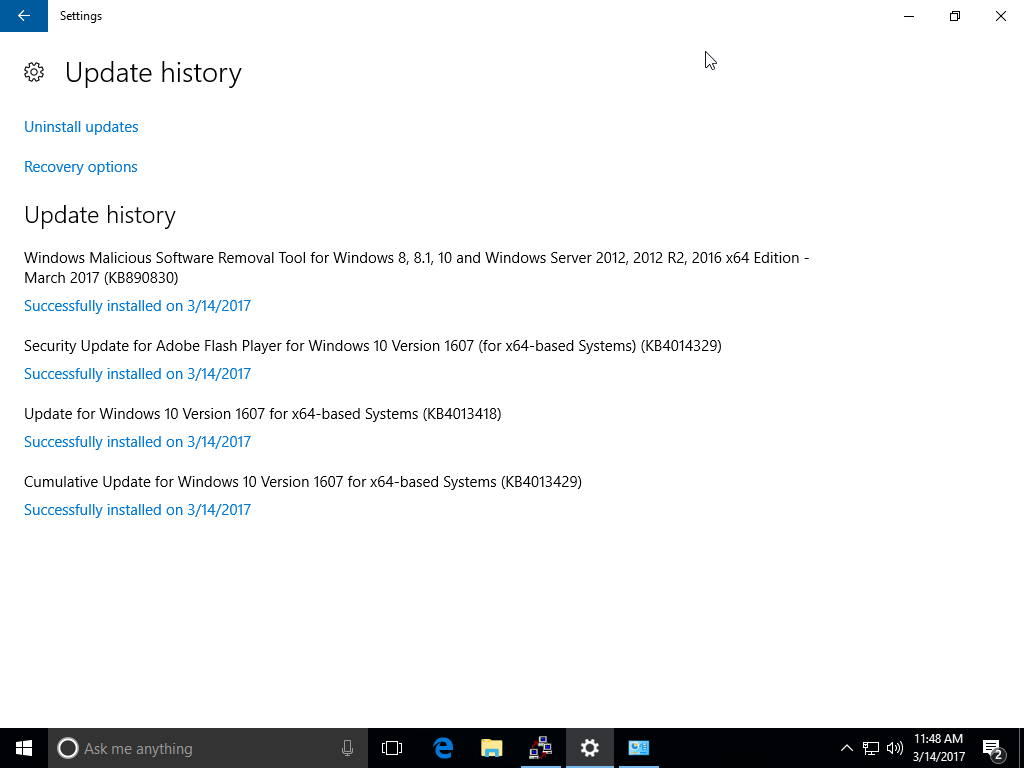
Task: View install status for Cumulative Update KB4013429
Action: (137, 509)
